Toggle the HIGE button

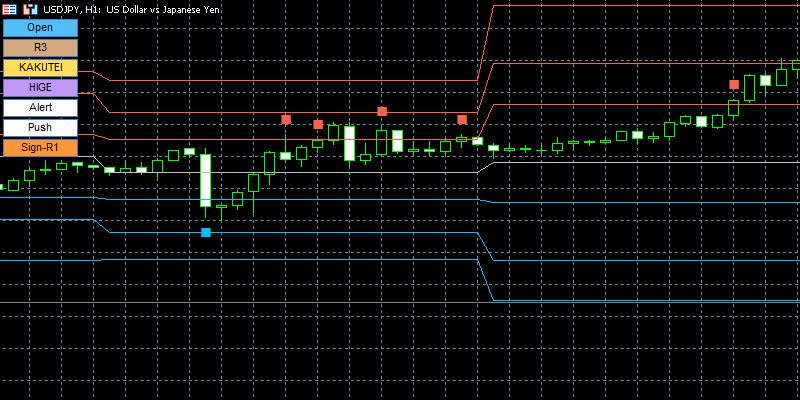(x=40, y=87)
